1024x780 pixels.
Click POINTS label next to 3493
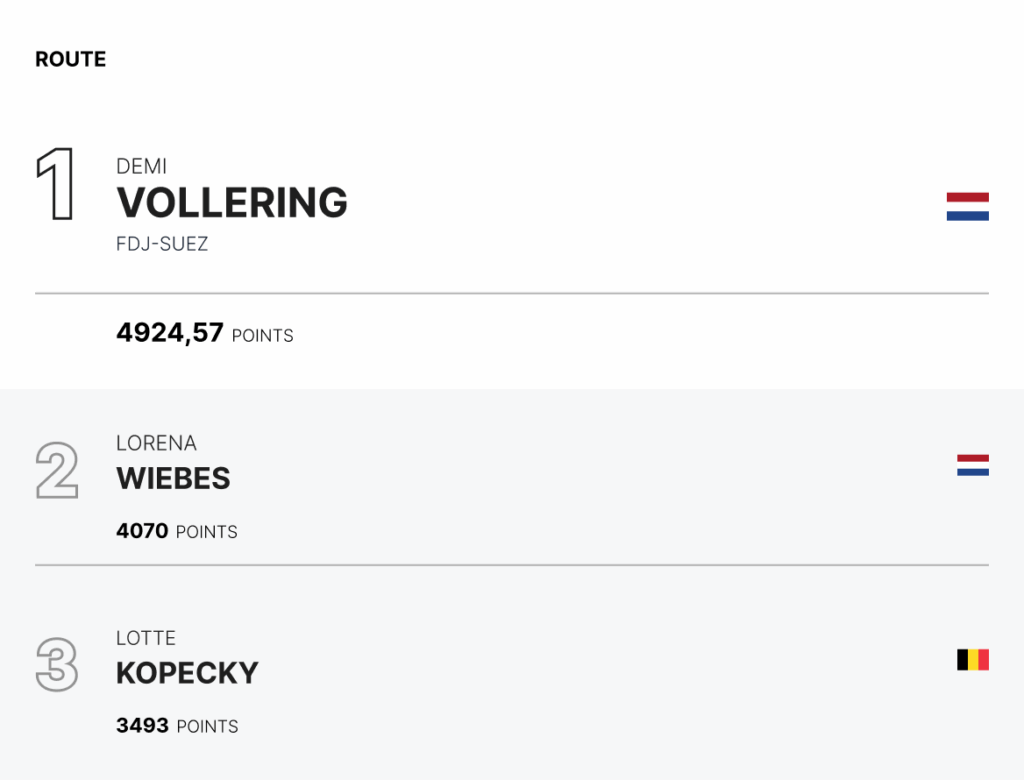tap(207, 726)
